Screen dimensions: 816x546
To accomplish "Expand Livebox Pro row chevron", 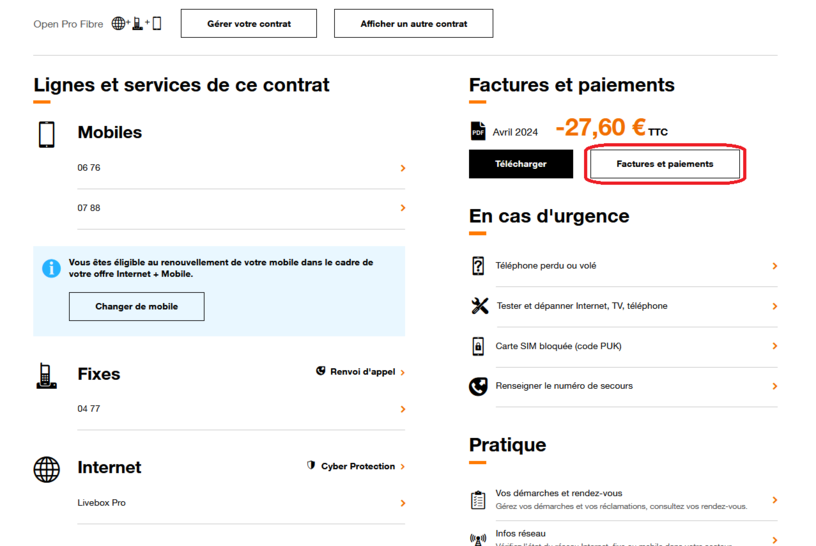I will click(x=403, y=503).
